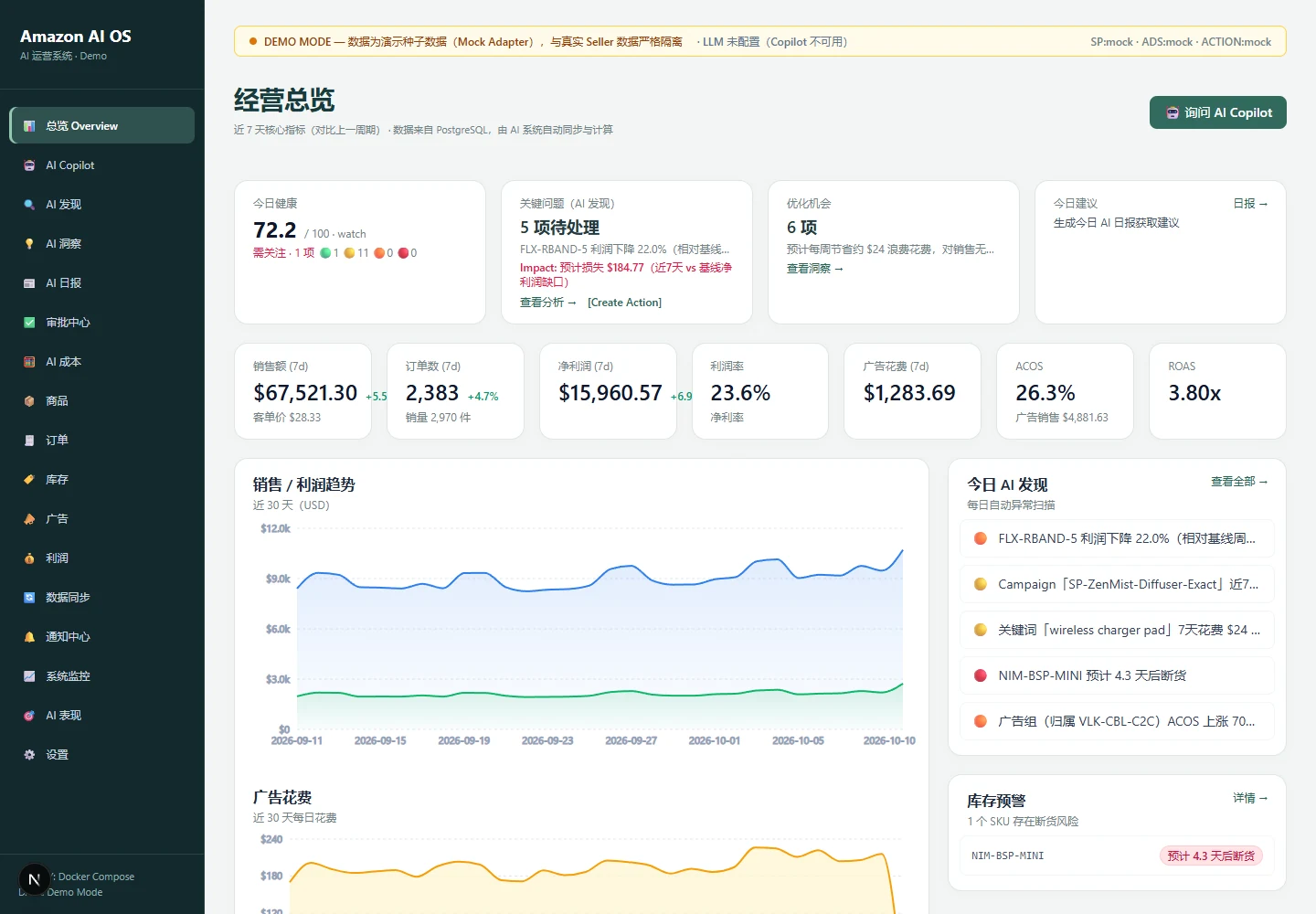
Task: Click the $1,283.69 ad spend value
Action: click(909, 393)
